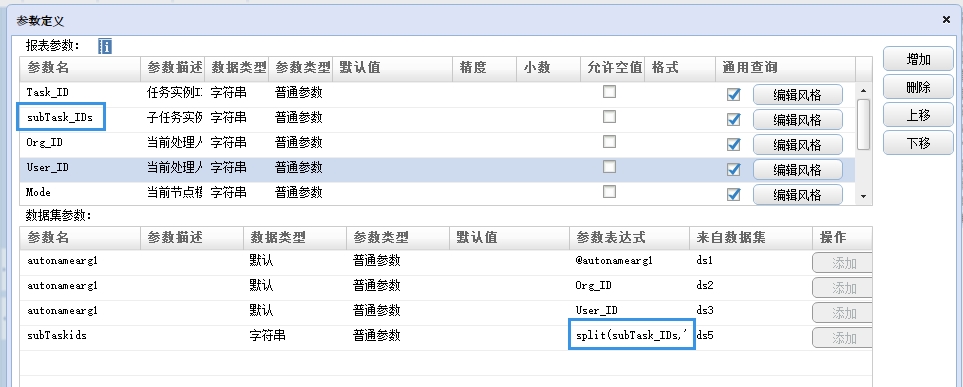Edit the split(subTask_IDs expression cell

(632, 335)
